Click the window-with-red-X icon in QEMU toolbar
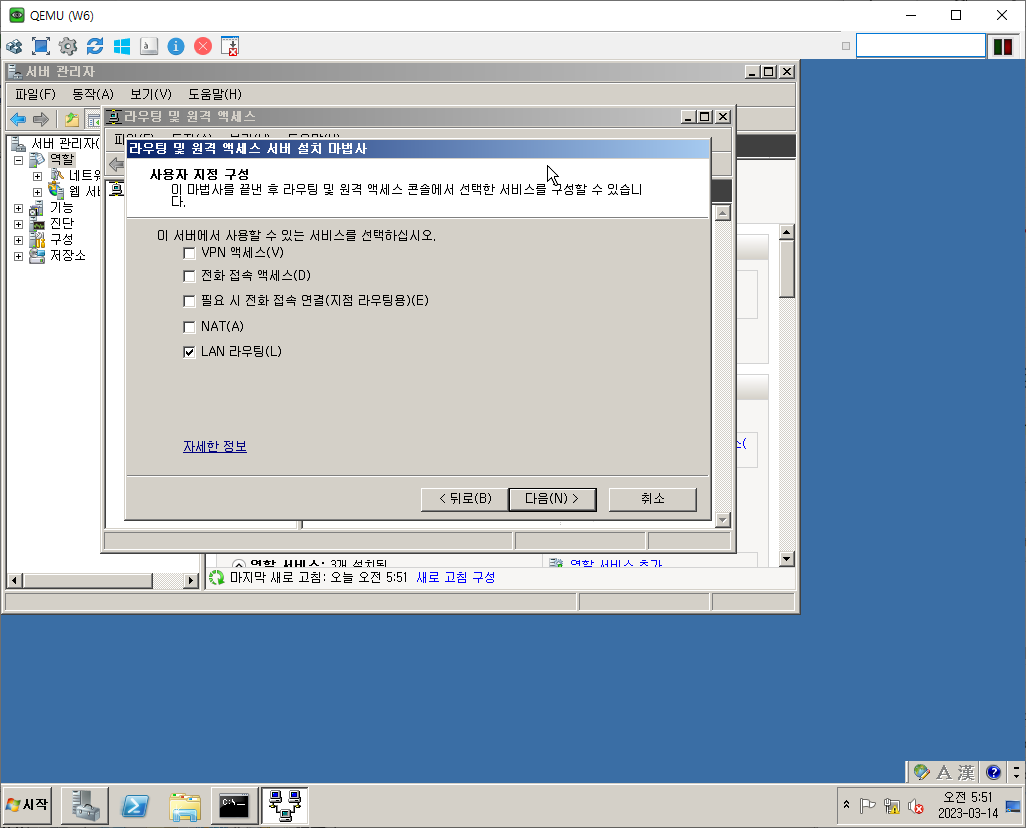This screenshot has height=828, width=1026. click(x=230, y=46)
